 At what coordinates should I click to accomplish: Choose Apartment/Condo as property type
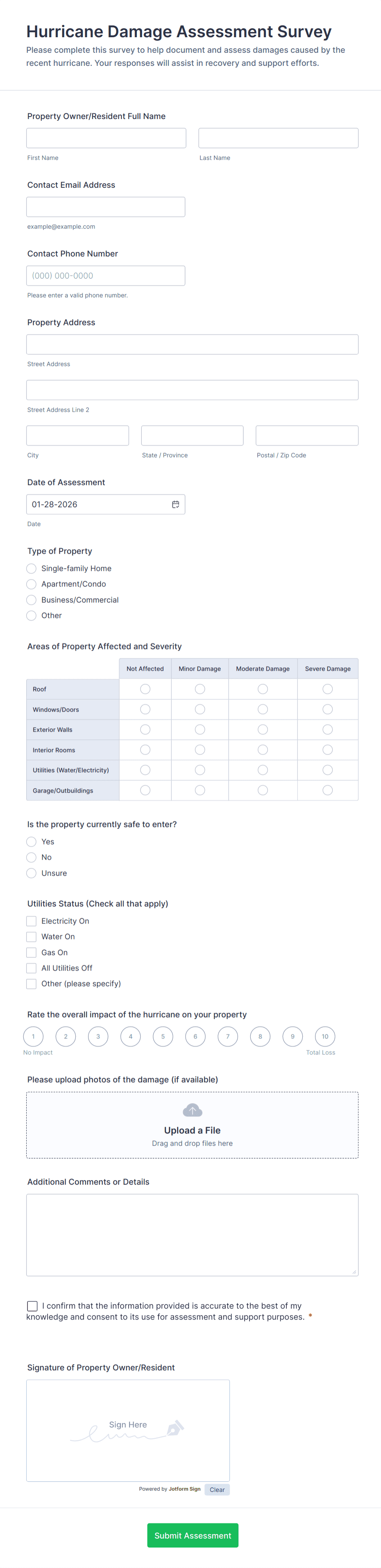tap(31, 584)
